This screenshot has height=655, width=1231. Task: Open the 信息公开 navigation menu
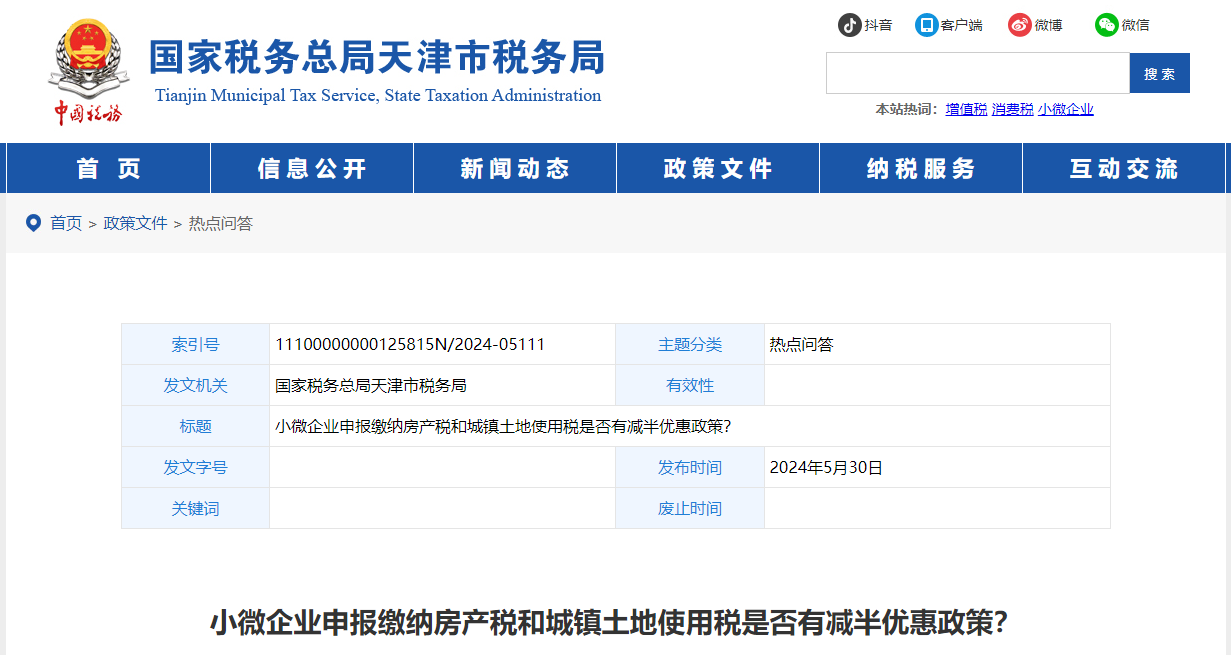pos(312,168)
